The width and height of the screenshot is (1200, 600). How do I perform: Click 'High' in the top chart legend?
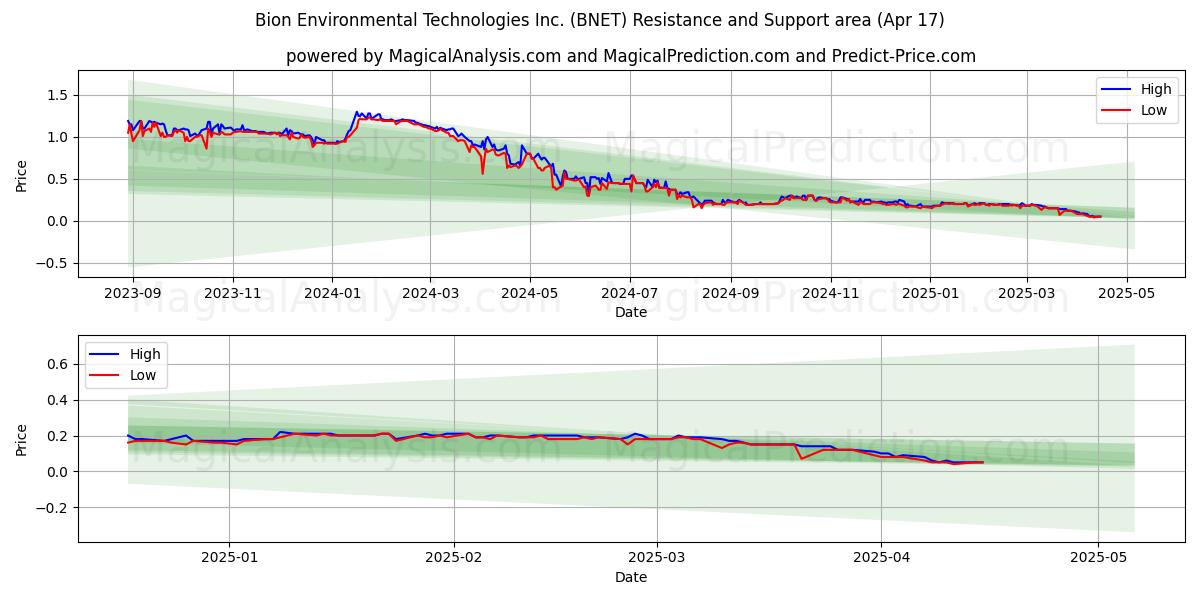(x=1156, y=89)
